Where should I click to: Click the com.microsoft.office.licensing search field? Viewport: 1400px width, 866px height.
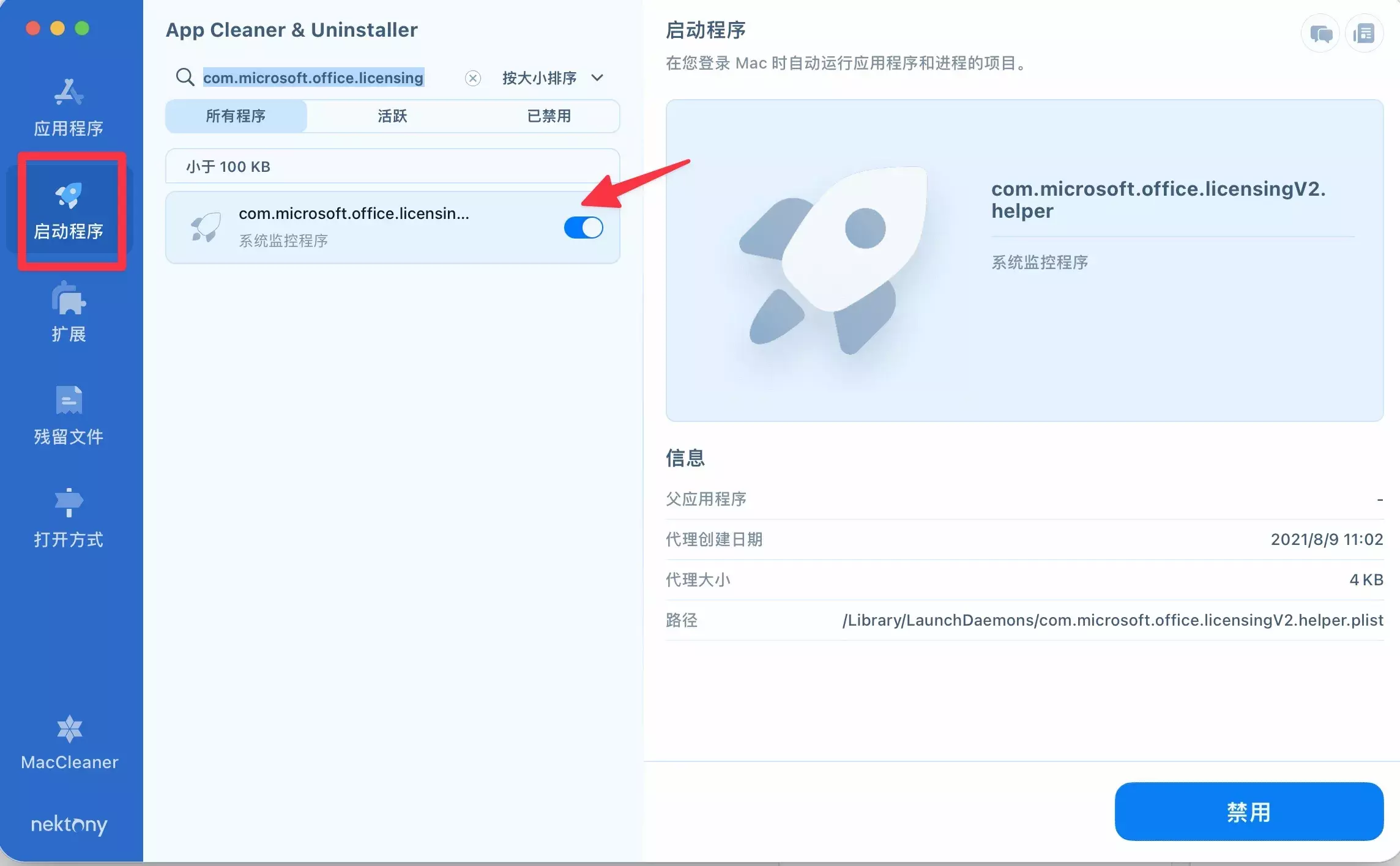coord(313,78)
